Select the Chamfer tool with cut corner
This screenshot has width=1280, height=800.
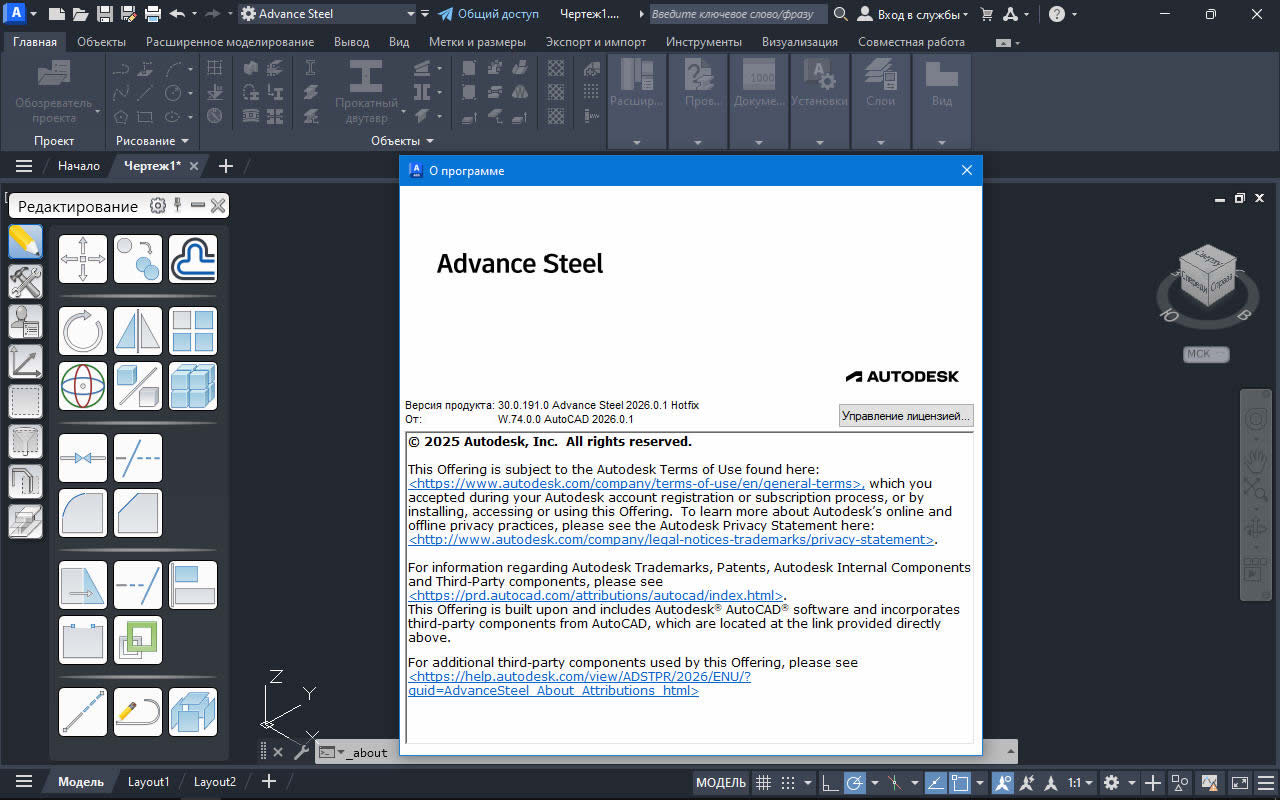[x=138, y=513]
